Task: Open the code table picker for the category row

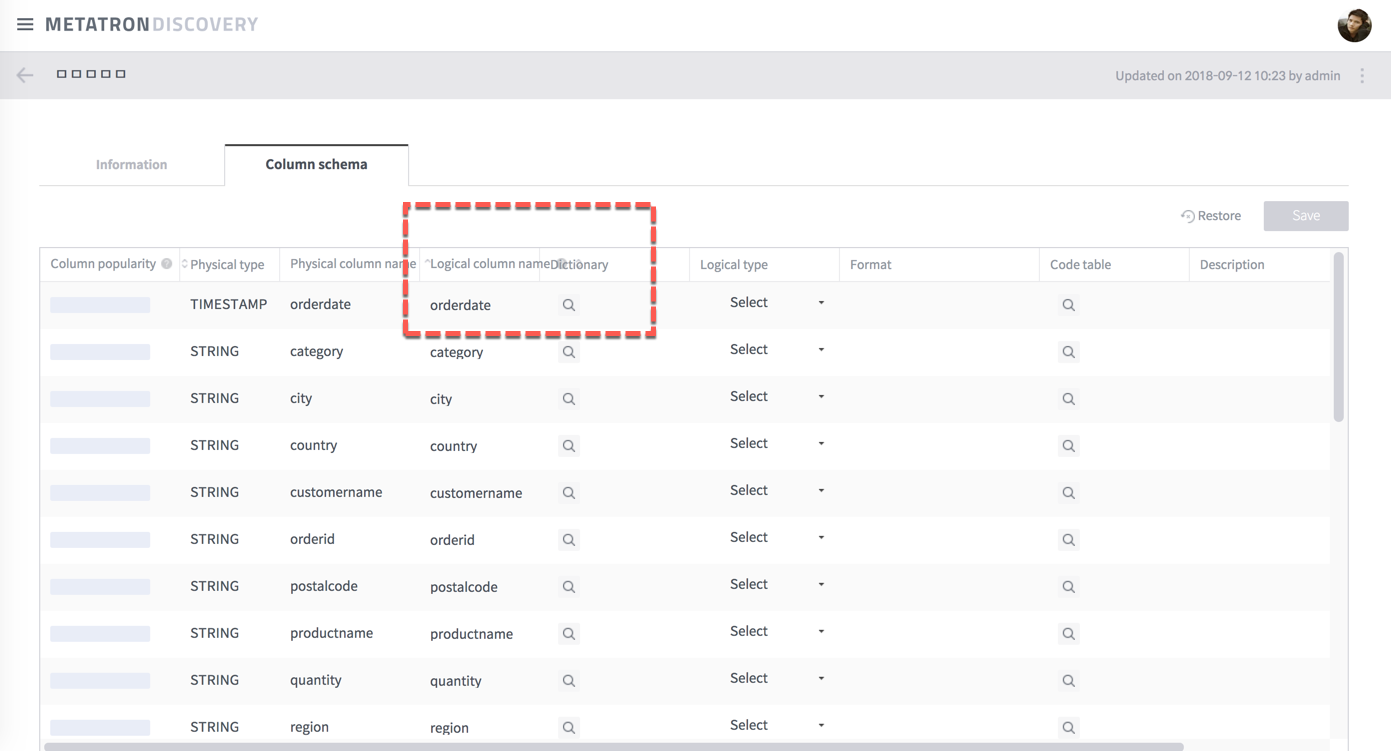Action: 1068,351
